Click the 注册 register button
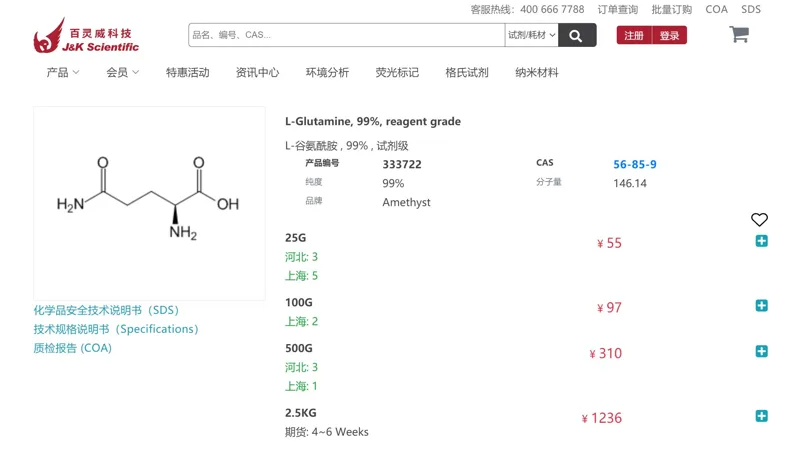 tap(634, 35)
